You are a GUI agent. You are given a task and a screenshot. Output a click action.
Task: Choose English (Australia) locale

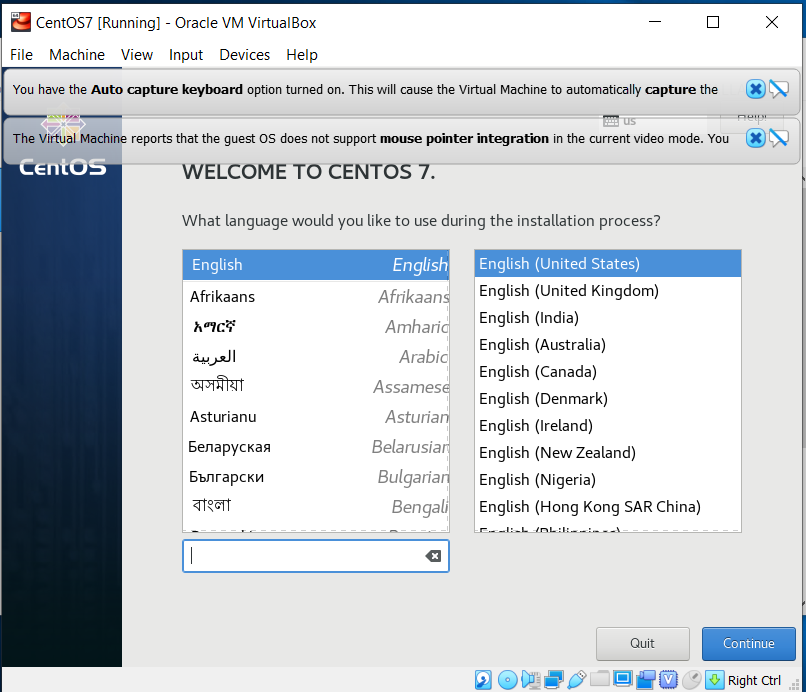pos(608,345)
